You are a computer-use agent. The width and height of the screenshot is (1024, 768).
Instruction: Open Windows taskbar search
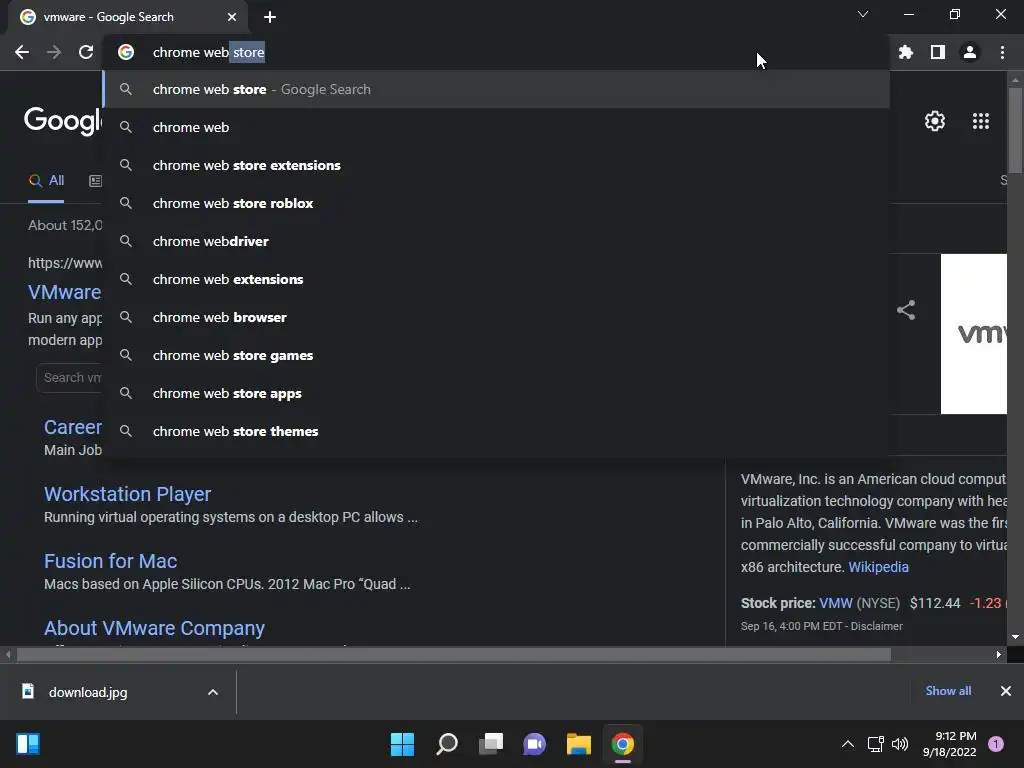click(x=447, y=744)
